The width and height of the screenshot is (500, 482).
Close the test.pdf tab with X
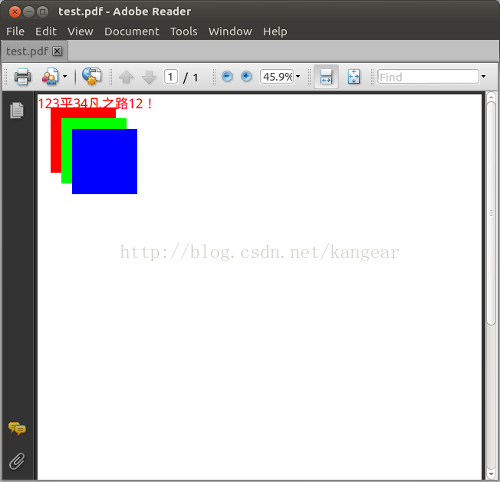(57, 51)
